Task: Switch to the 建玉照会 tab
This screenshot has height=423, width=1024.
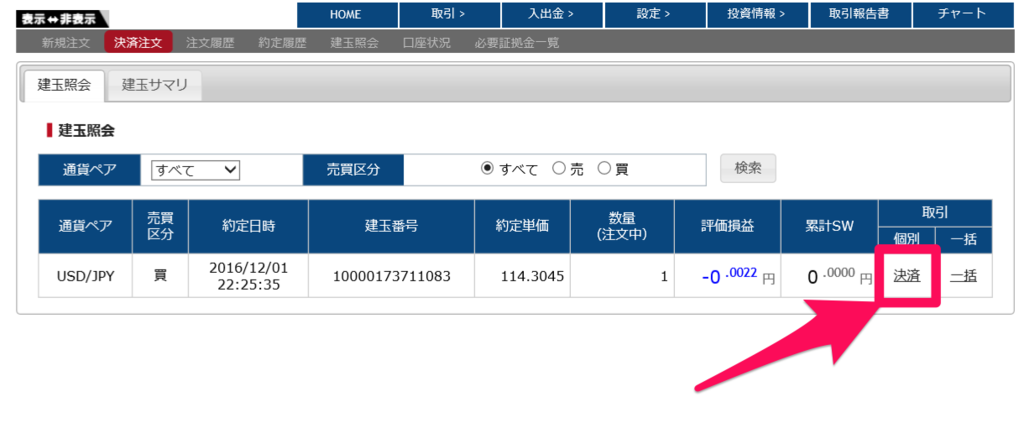Action: (63, 85)
